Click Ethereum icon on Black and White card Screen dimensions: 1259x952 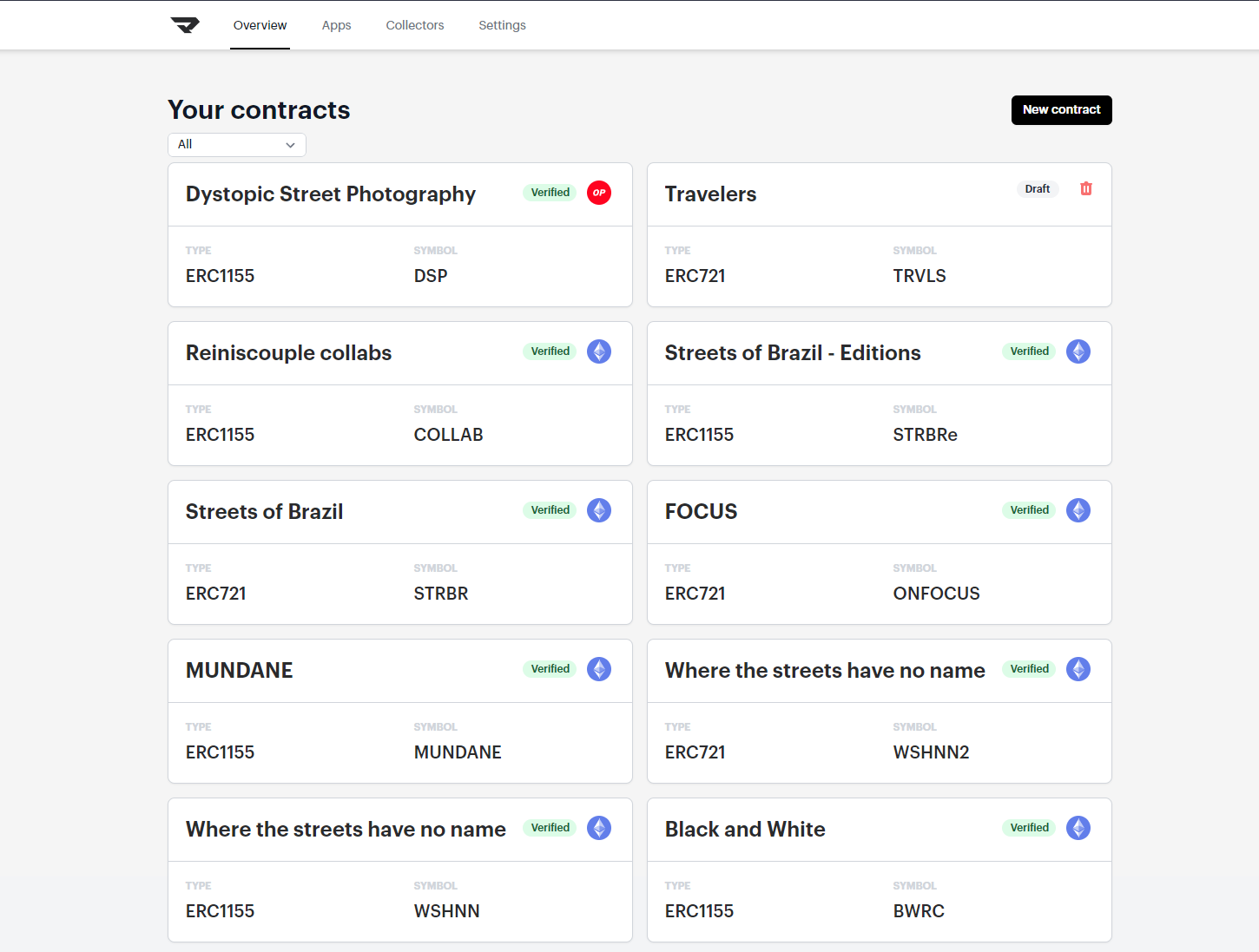[1078, 828]
